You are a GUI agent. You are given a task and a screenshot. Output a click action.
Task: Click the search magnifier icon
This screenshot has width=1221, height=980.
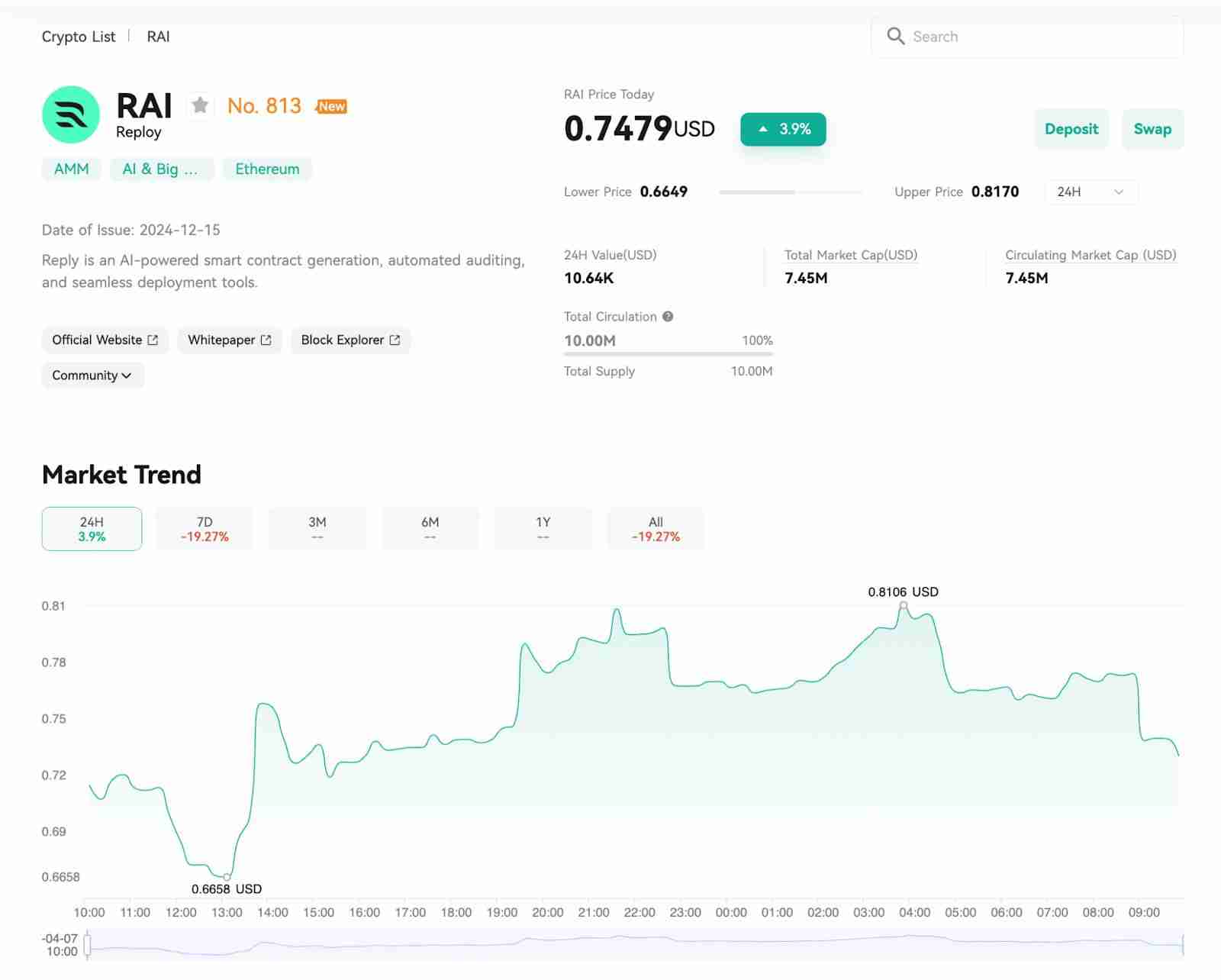point(895,37)
